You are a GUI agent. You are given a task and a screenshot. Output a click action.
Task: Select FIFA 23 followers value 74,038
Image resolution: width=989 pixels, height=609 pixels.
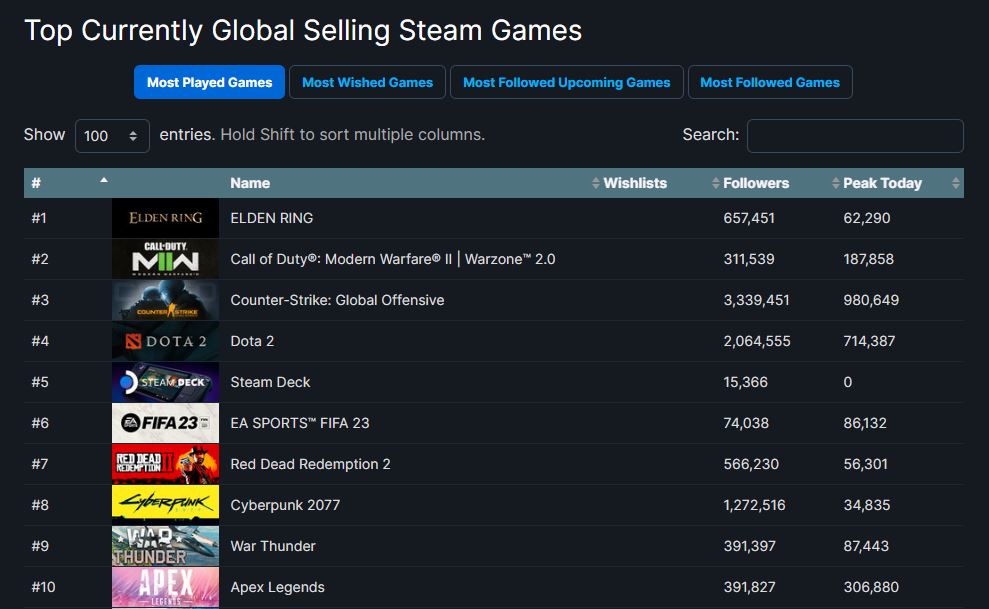[x=746, y=423]
